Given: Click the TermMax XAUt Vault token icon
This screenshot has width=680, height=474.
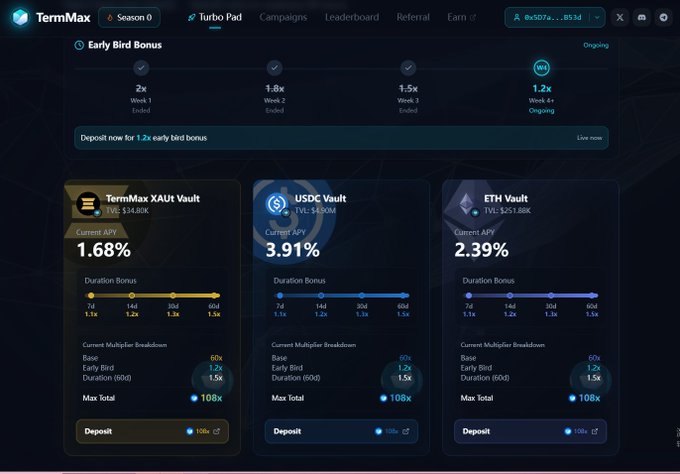Looking at the screenshot, I should point(88,203).
